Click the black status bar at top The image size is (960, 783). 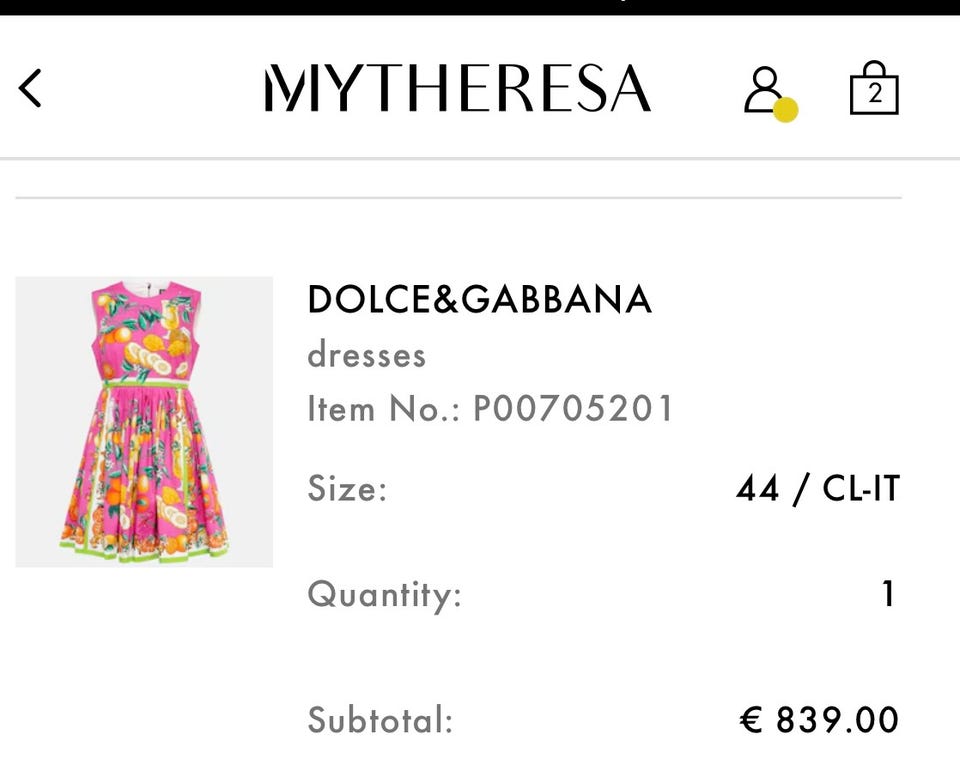[480, 7]
